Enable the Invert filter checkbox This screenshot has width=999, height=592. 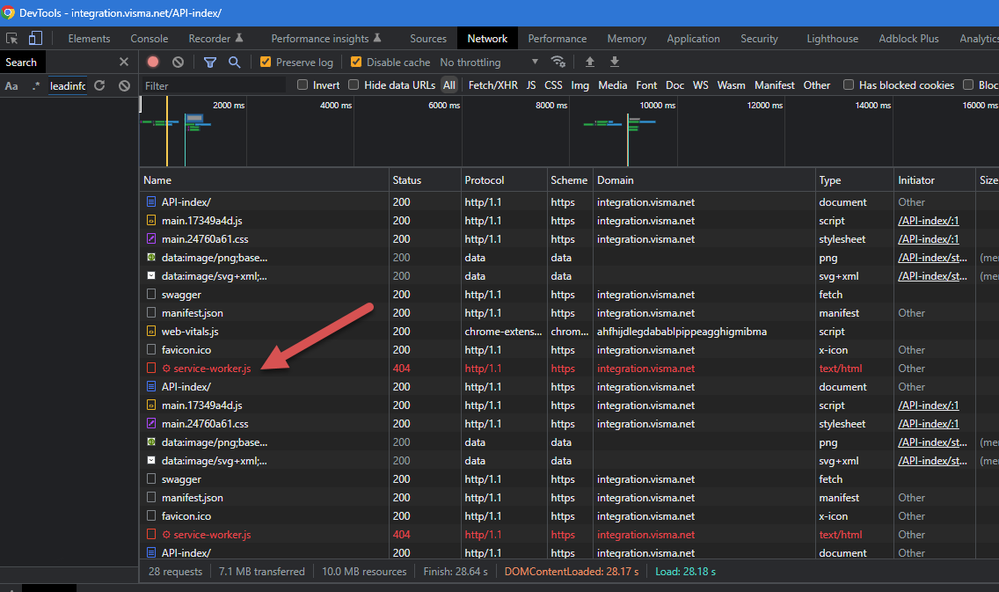coord(303,85)
